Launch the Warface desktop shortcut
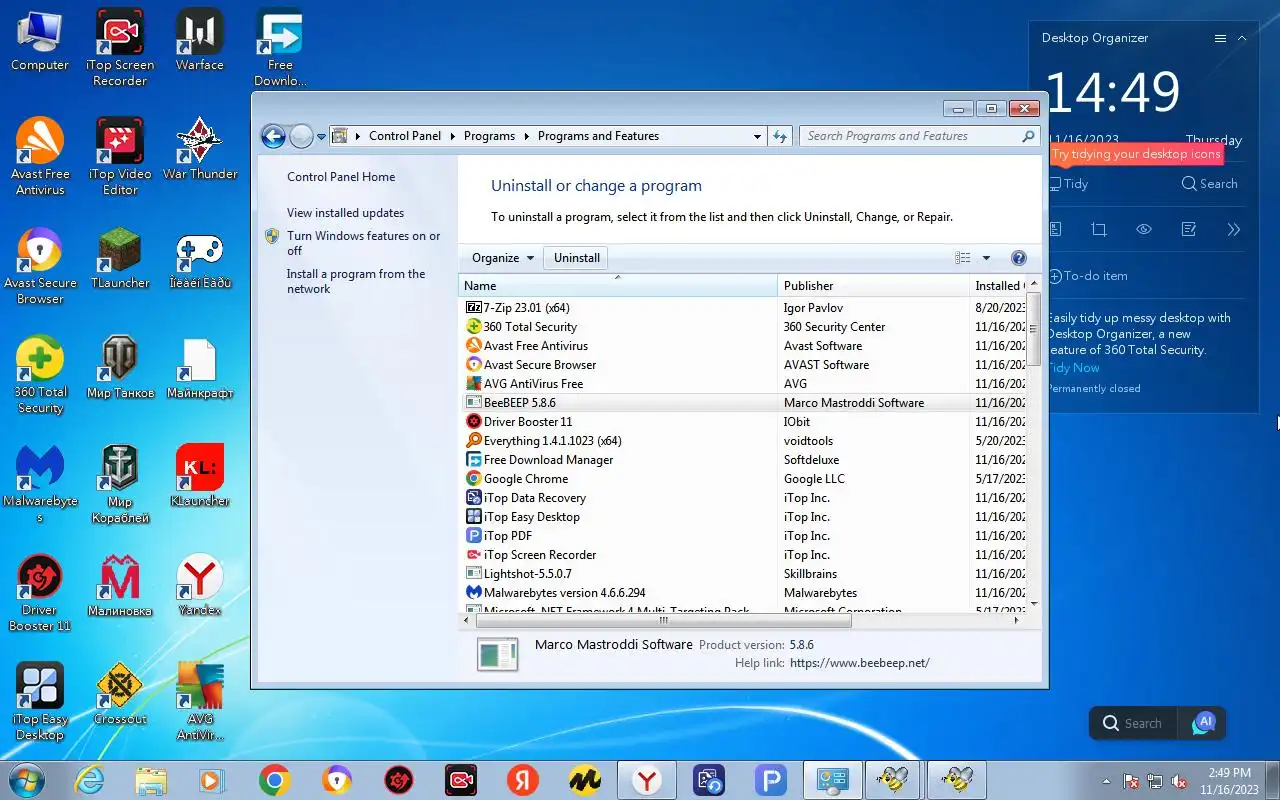This screenshot has width=1280, height=800. point(199,41)
